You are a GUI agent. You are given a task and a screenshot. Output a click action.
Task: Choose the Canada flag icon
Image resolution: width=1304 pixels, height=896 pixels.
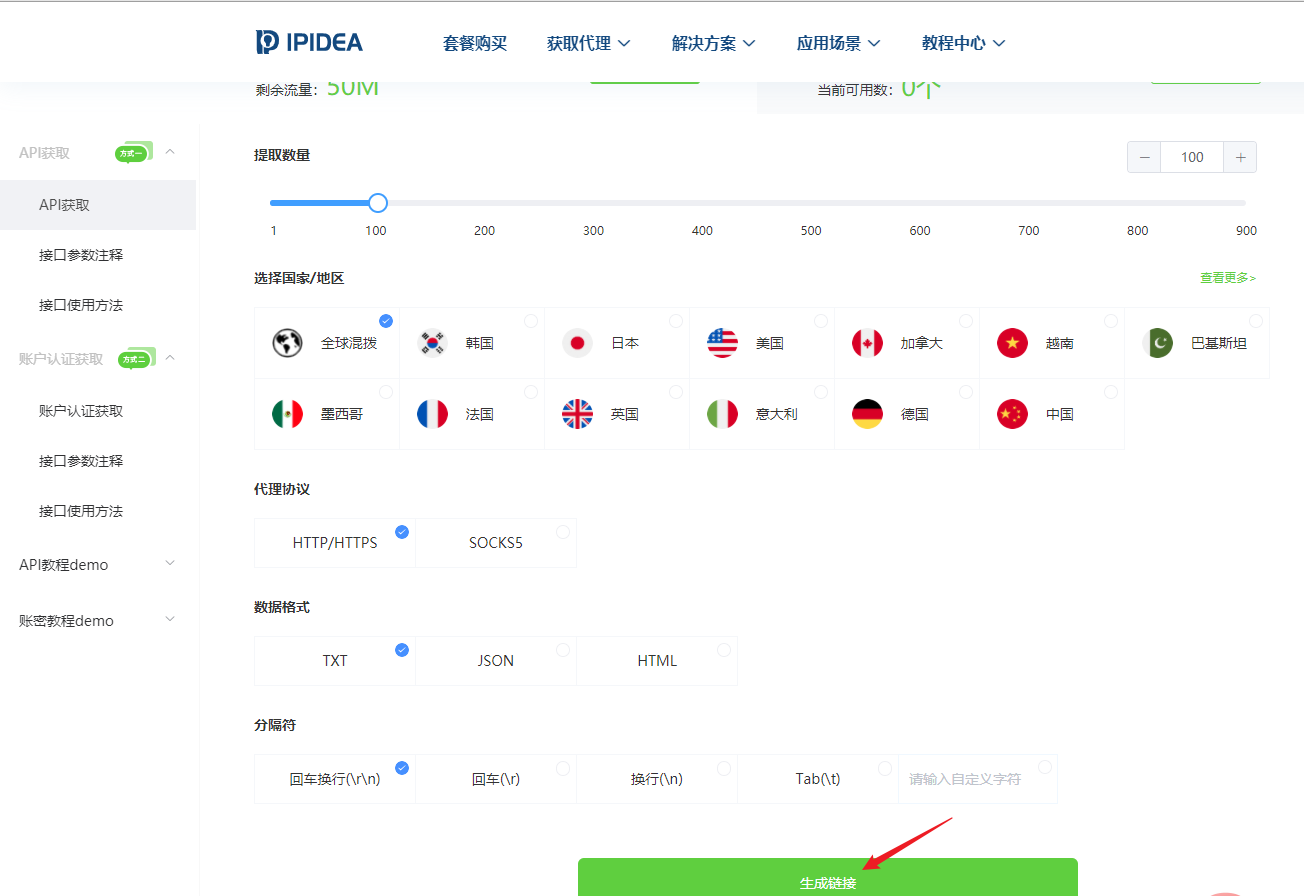(867, 343)
